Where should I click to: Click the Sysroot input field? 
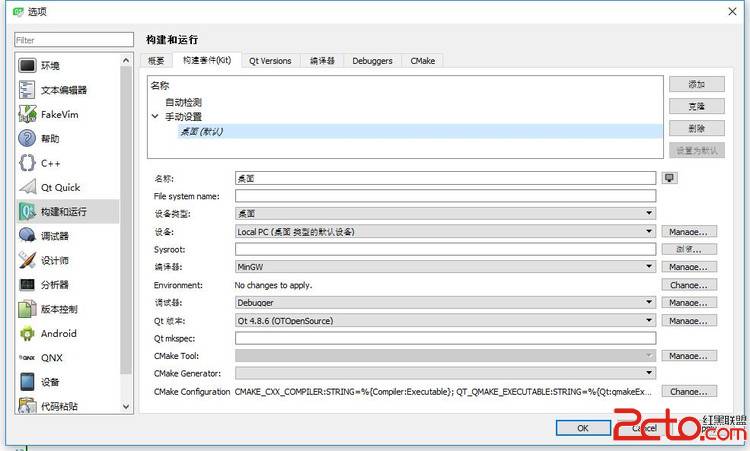tap(445, 249)
